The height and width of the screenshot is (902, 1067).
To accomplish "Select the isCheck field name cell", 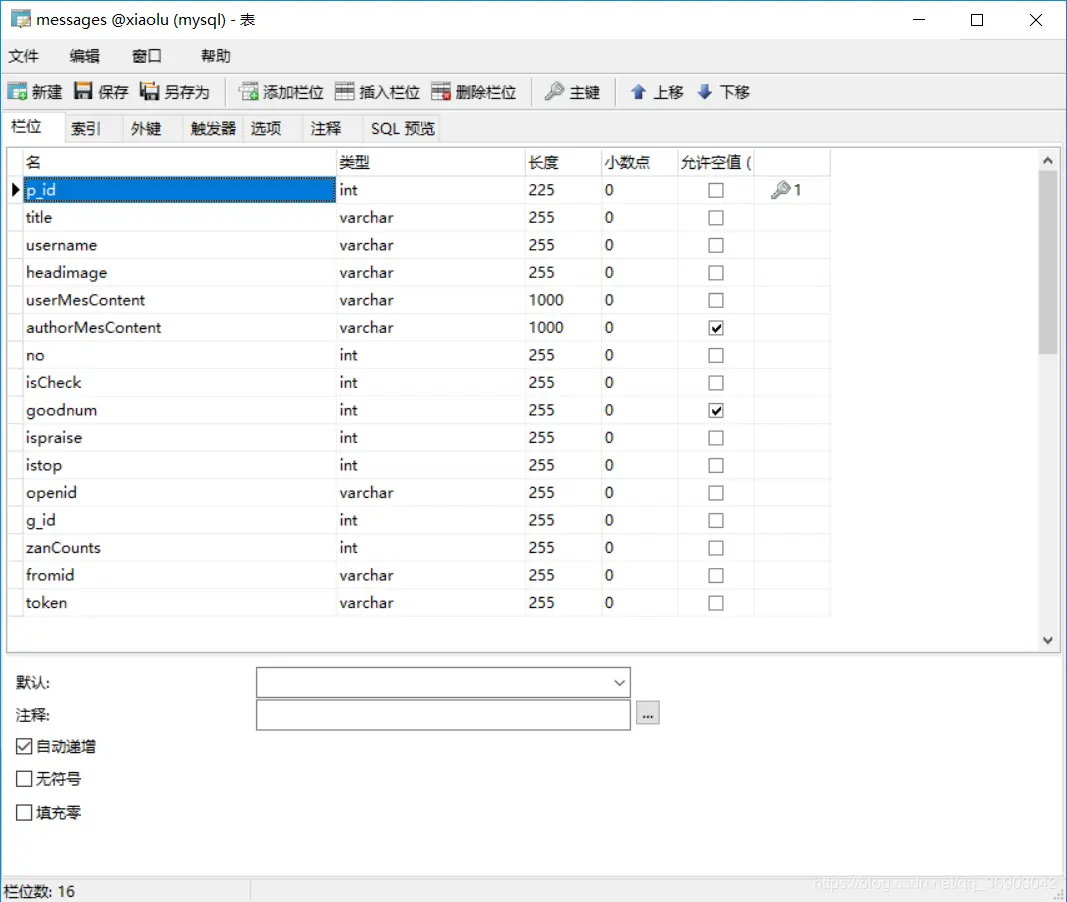I will point(180,383).
